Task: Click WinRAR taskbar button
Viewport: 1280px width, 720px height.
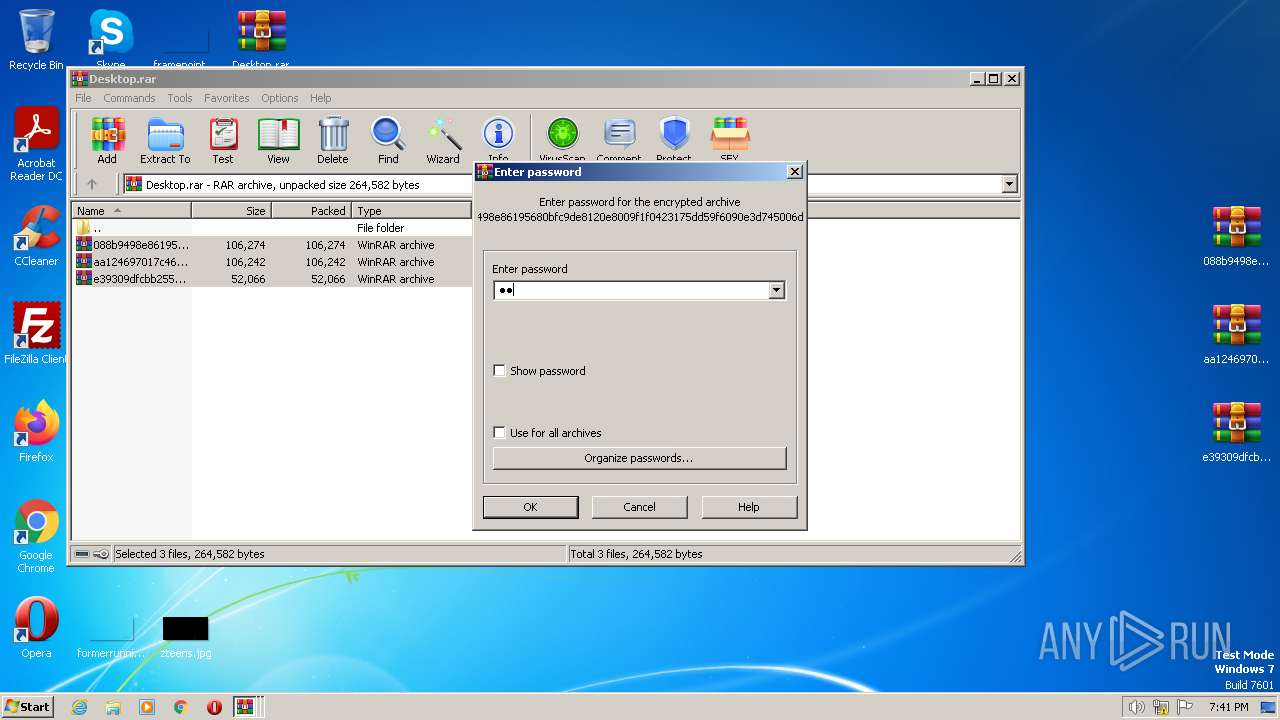Action: click(245, 707)
